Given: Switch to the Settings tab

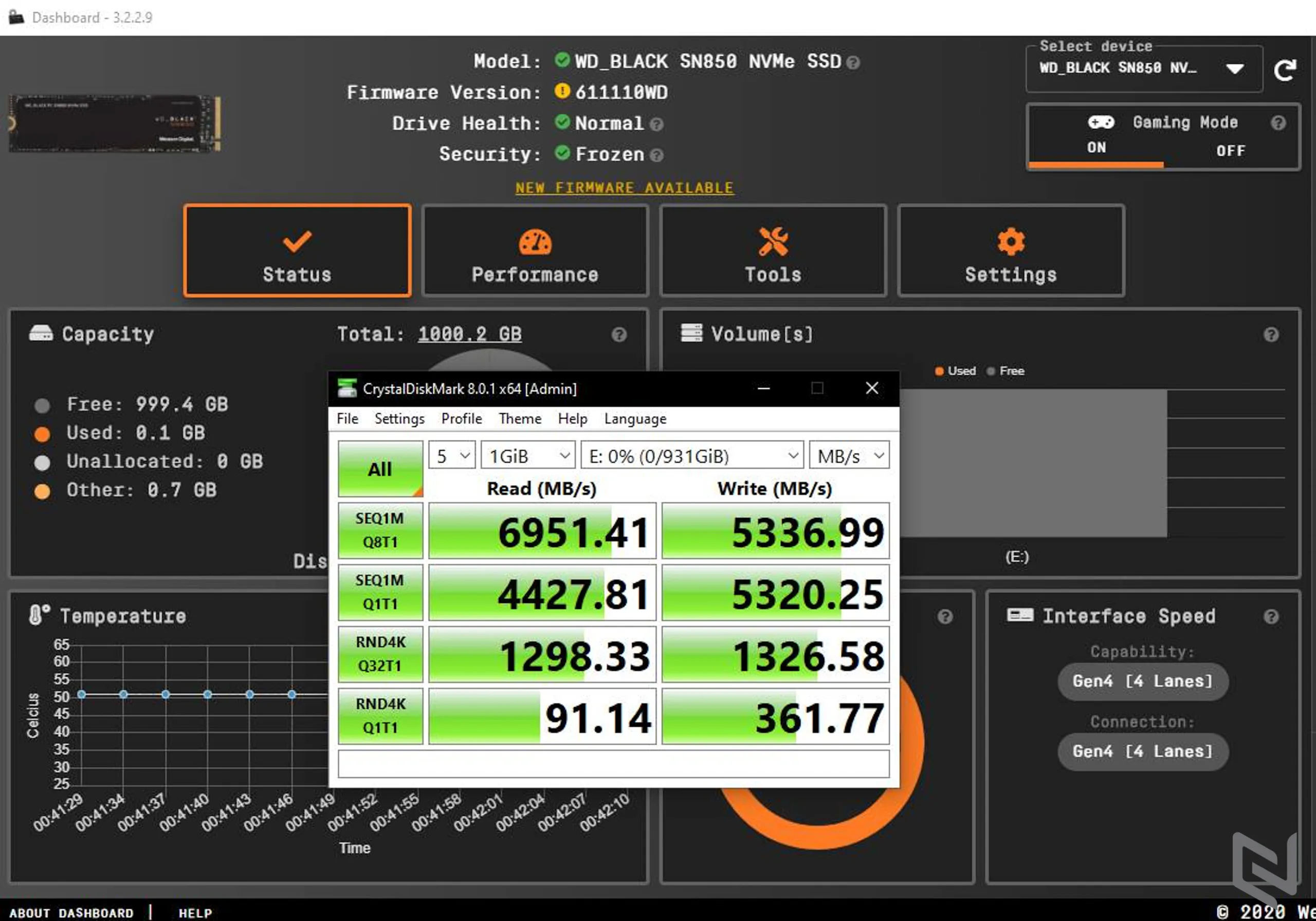Looking at the screenshot, I should (x=1011, y=251).
